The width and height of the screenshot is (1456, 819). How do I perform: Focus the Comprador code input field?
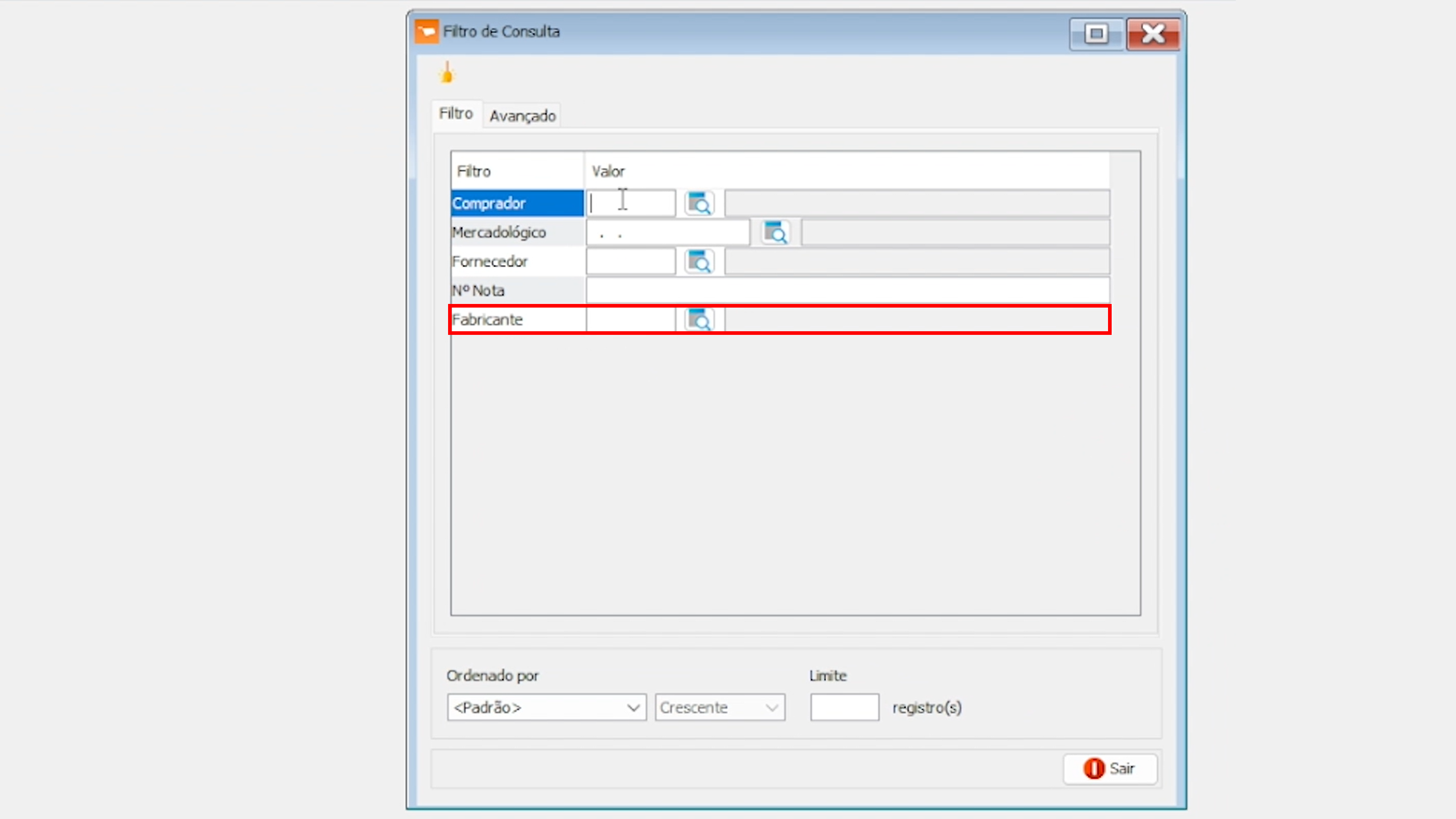point(630,203)
